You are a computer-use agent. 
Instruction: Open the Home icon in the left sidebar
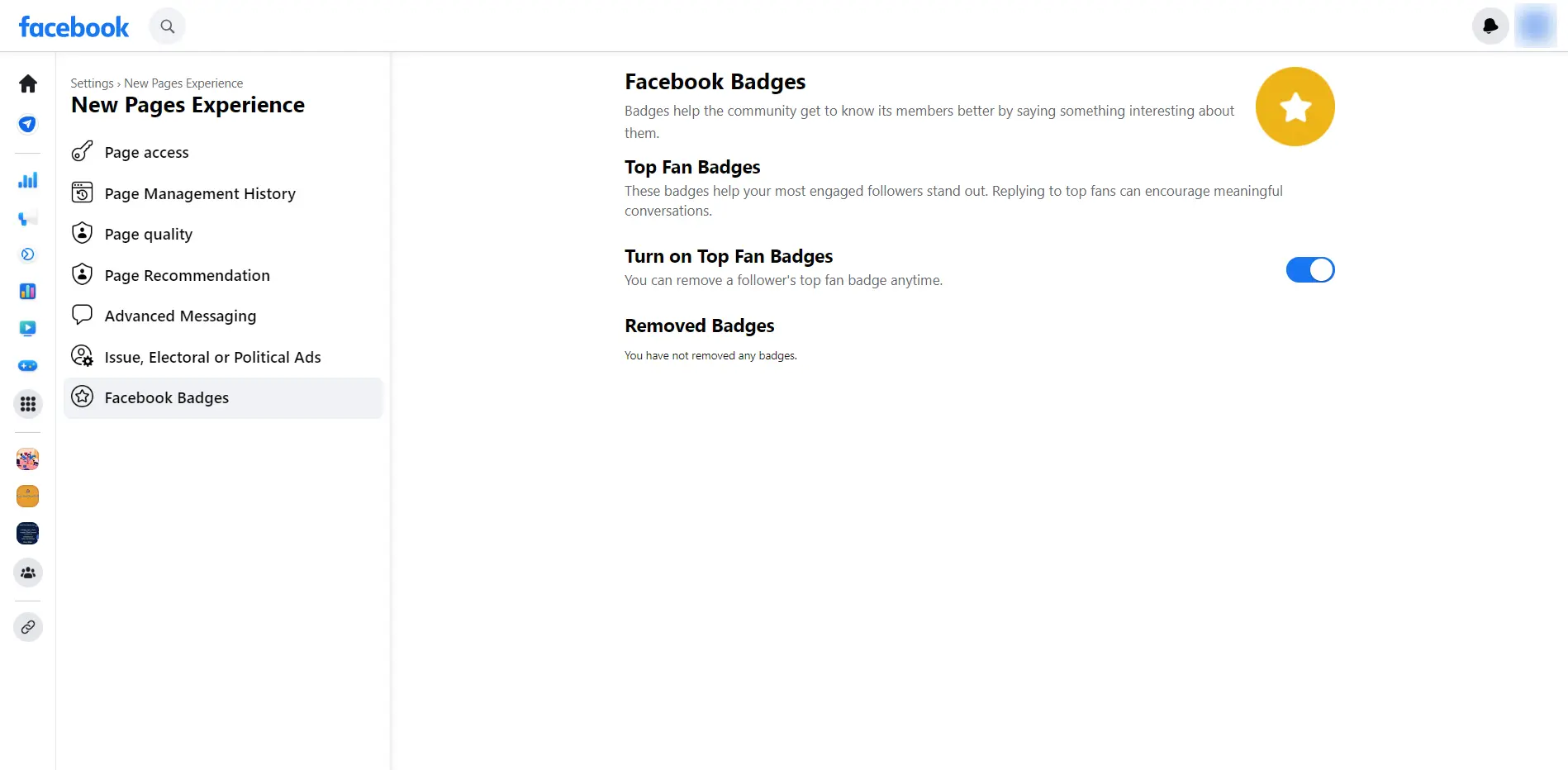coord(27,83)
